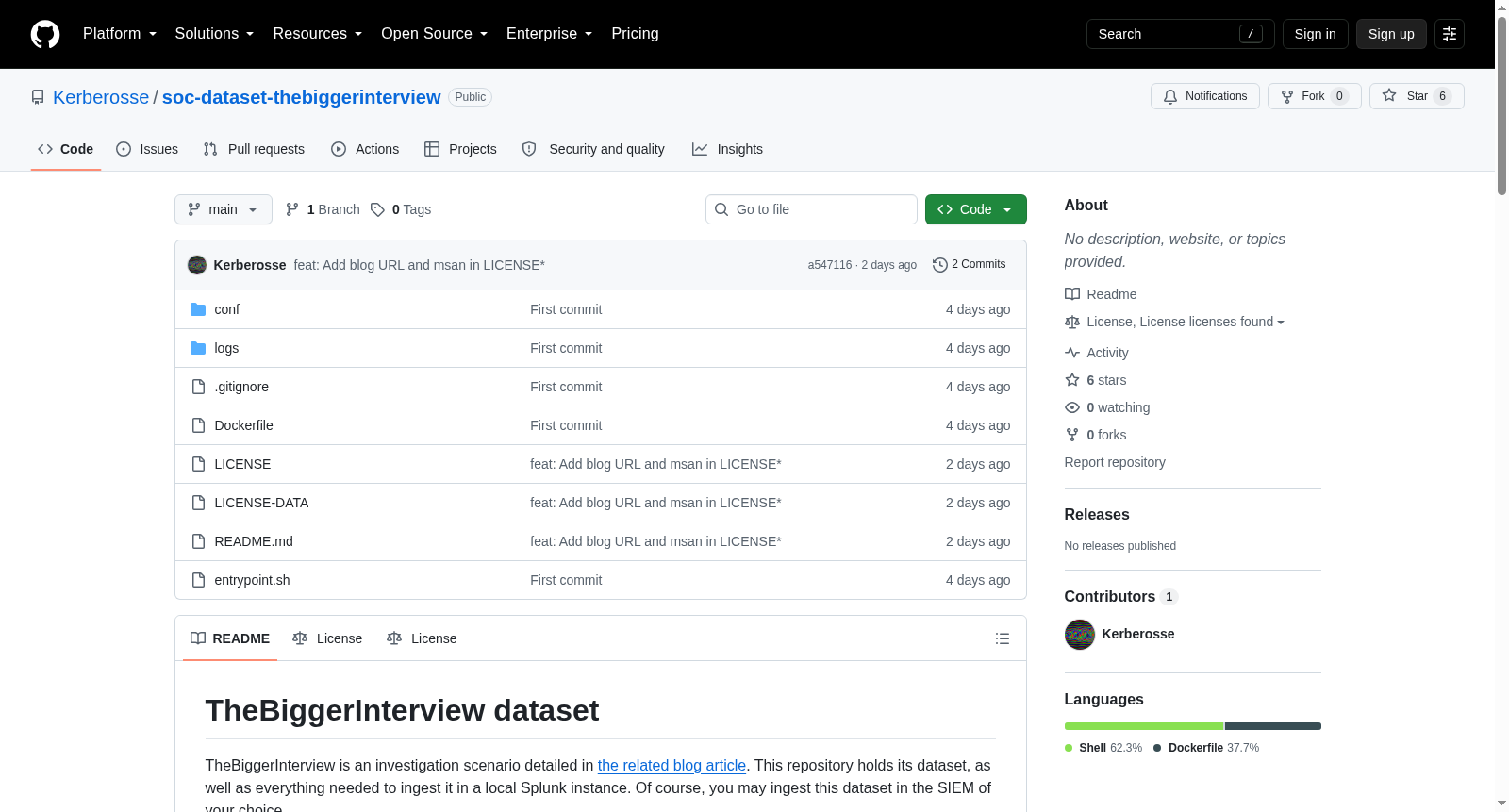Open the Security and quality tab
The width and height of the screenshot is (1509, 812).
(593, 149)
